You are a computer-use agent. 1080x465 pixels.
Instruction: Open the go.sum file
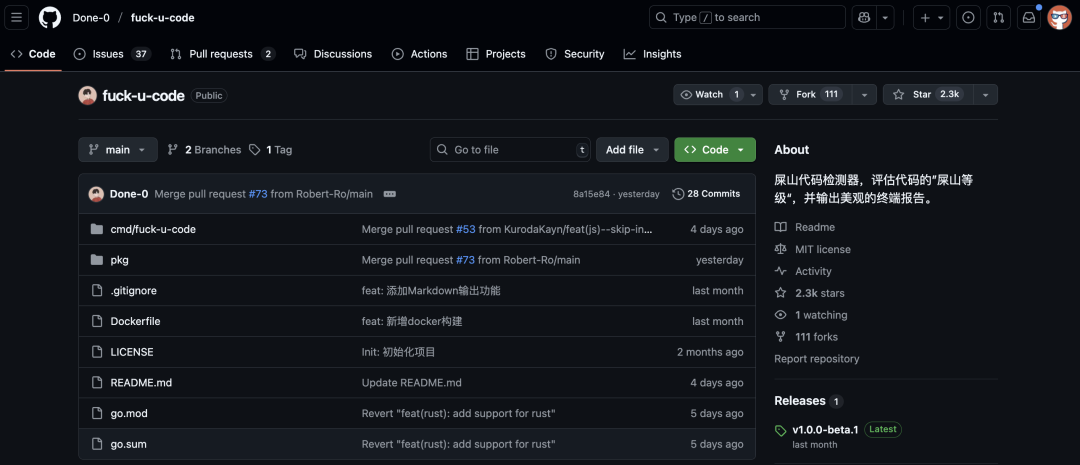pyautogui.click(x=128, y=444)
